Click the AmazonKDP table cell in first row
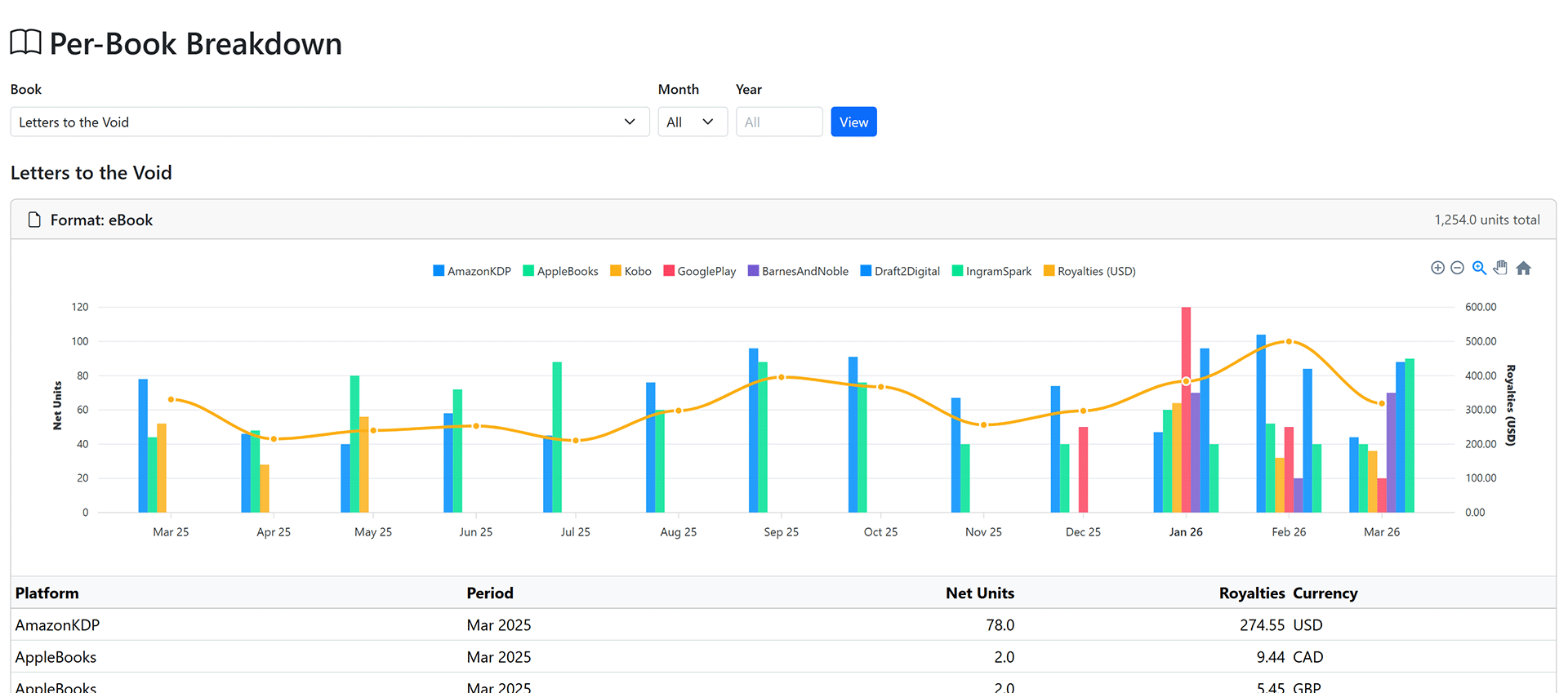 click(57, 625)
